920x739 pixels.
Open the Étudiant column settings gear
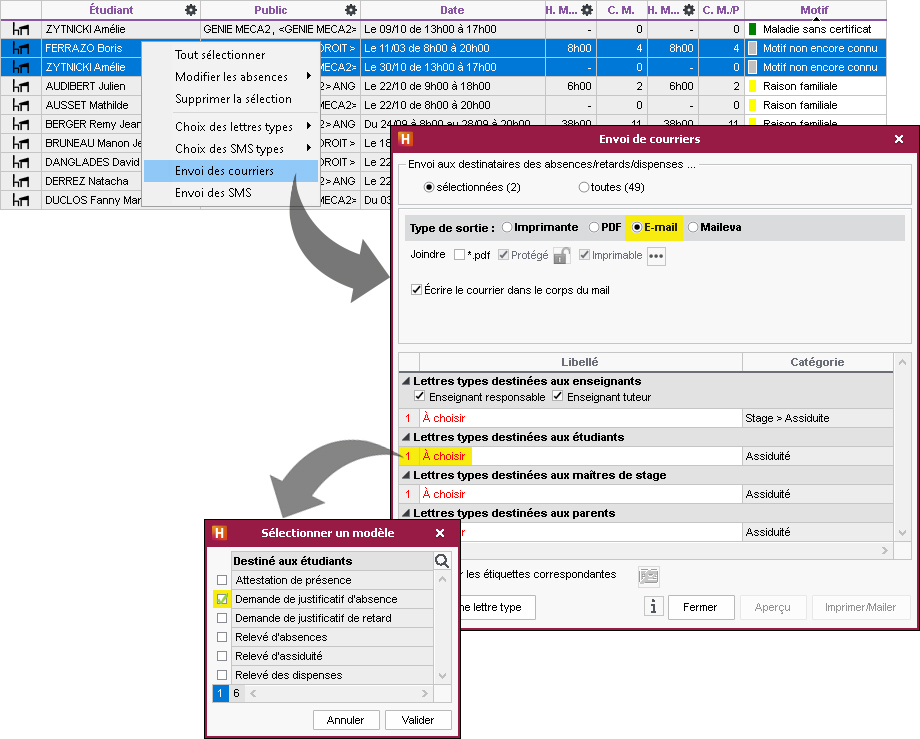[x=191, y=10]
